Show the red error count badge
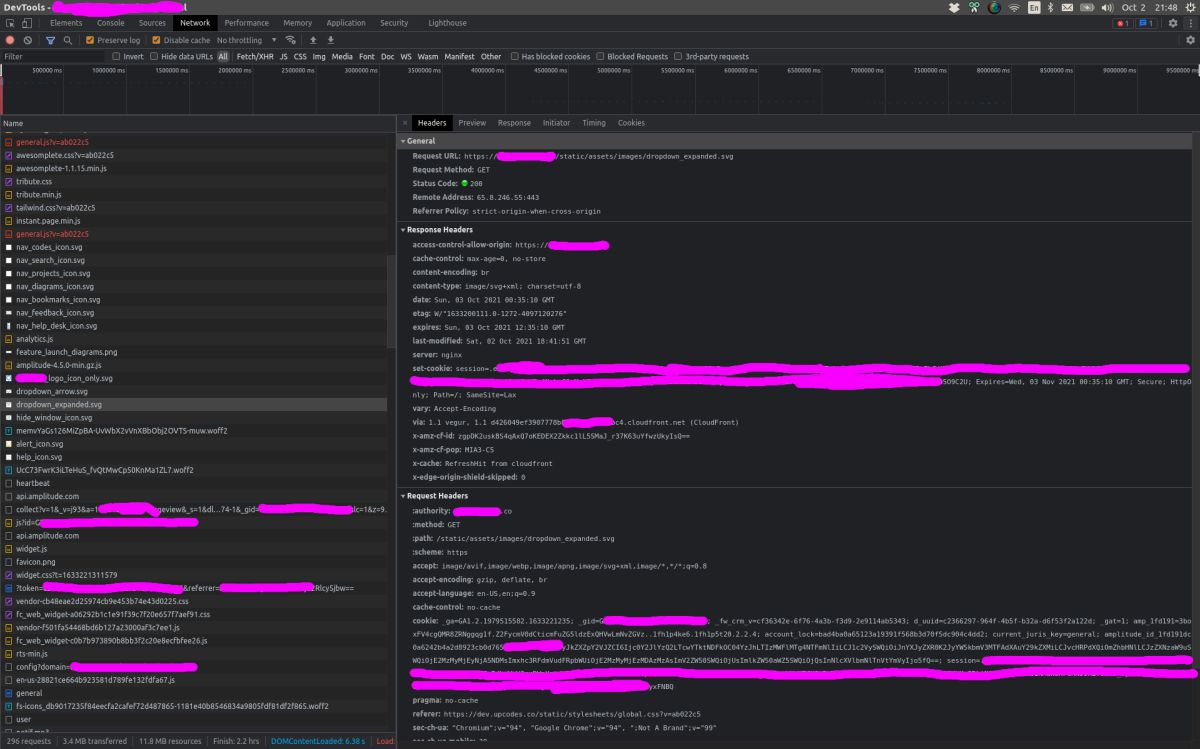Viewport: 1200px width, 749px height. (x=1123, y=23)
